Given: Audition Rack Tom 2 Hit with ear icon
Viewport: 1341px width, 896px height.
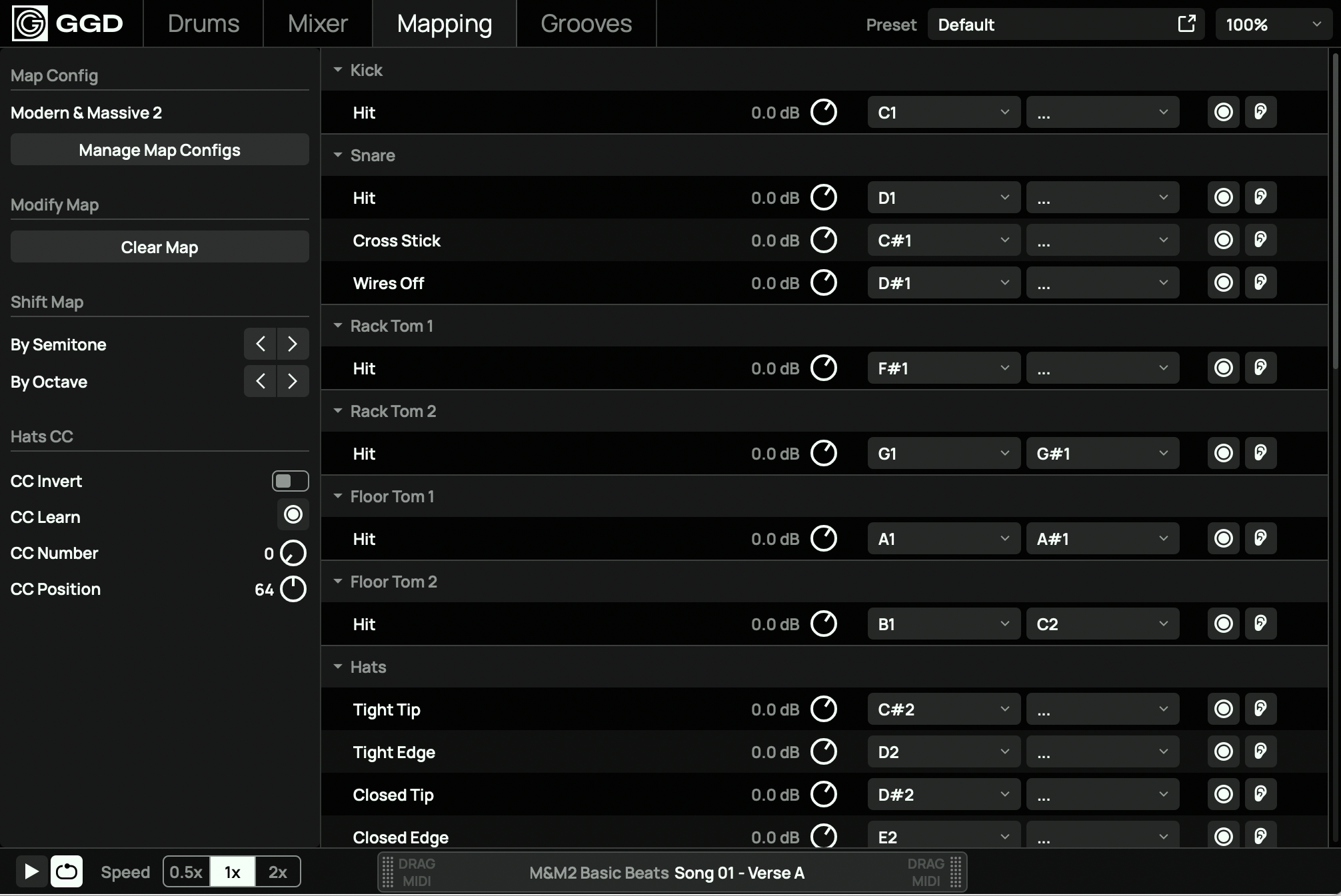Looking at the screenshot, I should click(x=1260, y=453).
